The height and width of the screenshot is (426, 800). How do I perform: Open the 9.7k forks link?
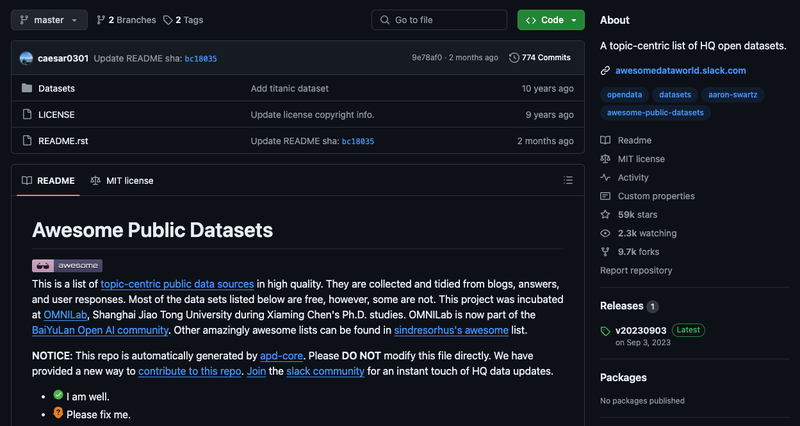[x=638, y=252]
